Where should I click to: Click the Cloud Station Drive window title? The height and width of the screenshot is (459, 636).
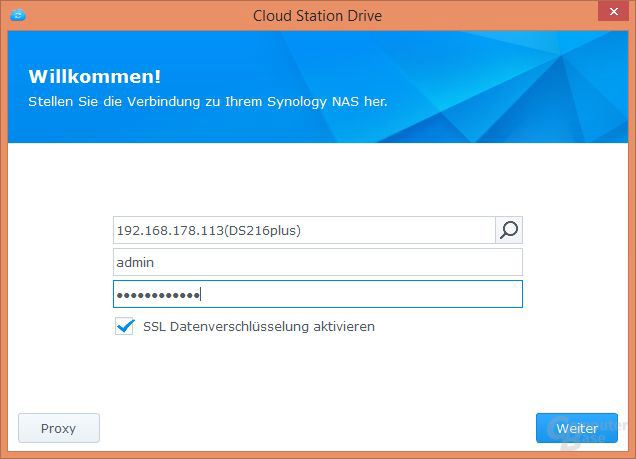pyautogui.click(x=317, y=16)
